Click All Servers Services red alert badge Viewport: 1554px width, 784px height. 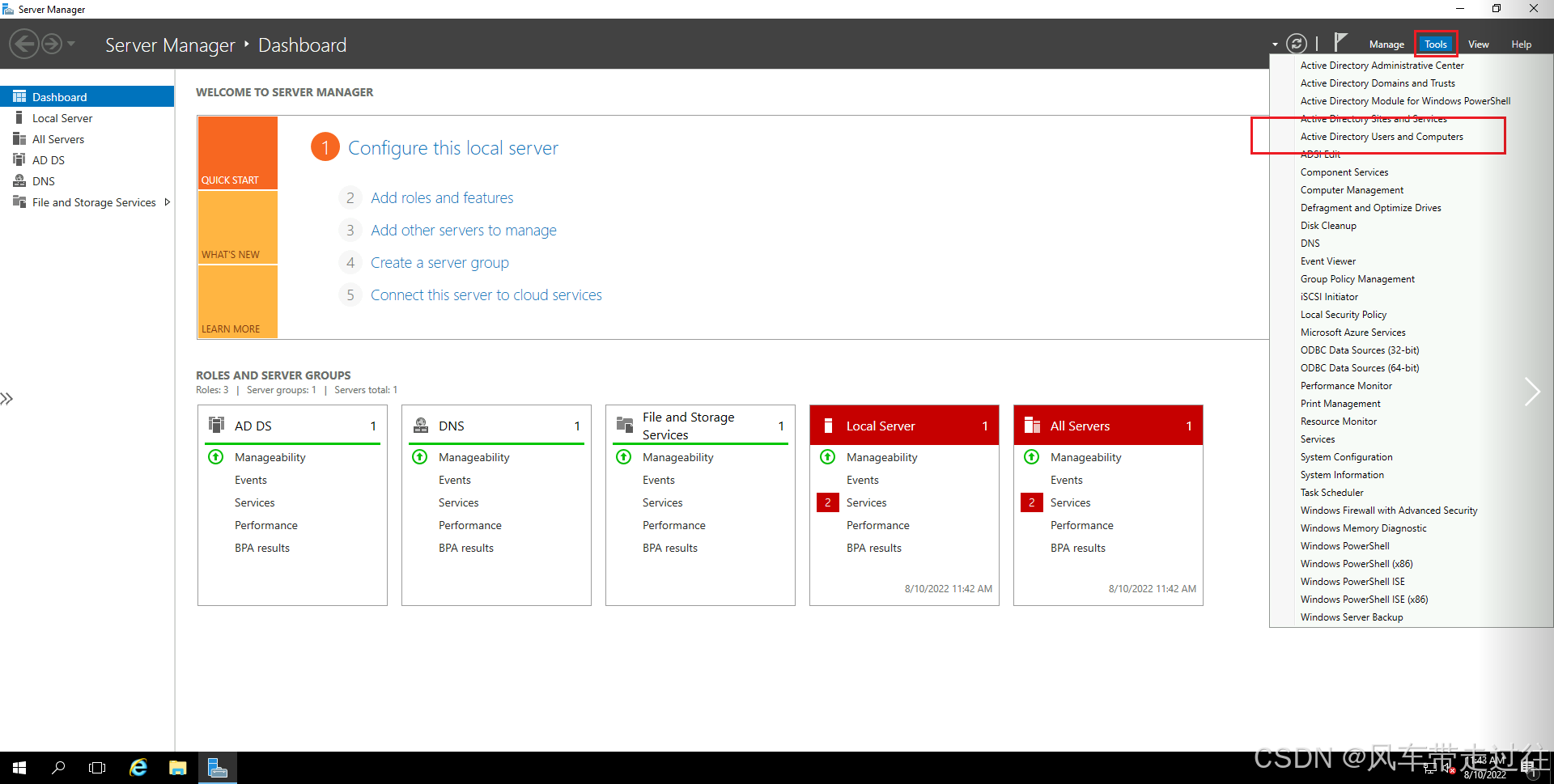[x=1032, y=502]
